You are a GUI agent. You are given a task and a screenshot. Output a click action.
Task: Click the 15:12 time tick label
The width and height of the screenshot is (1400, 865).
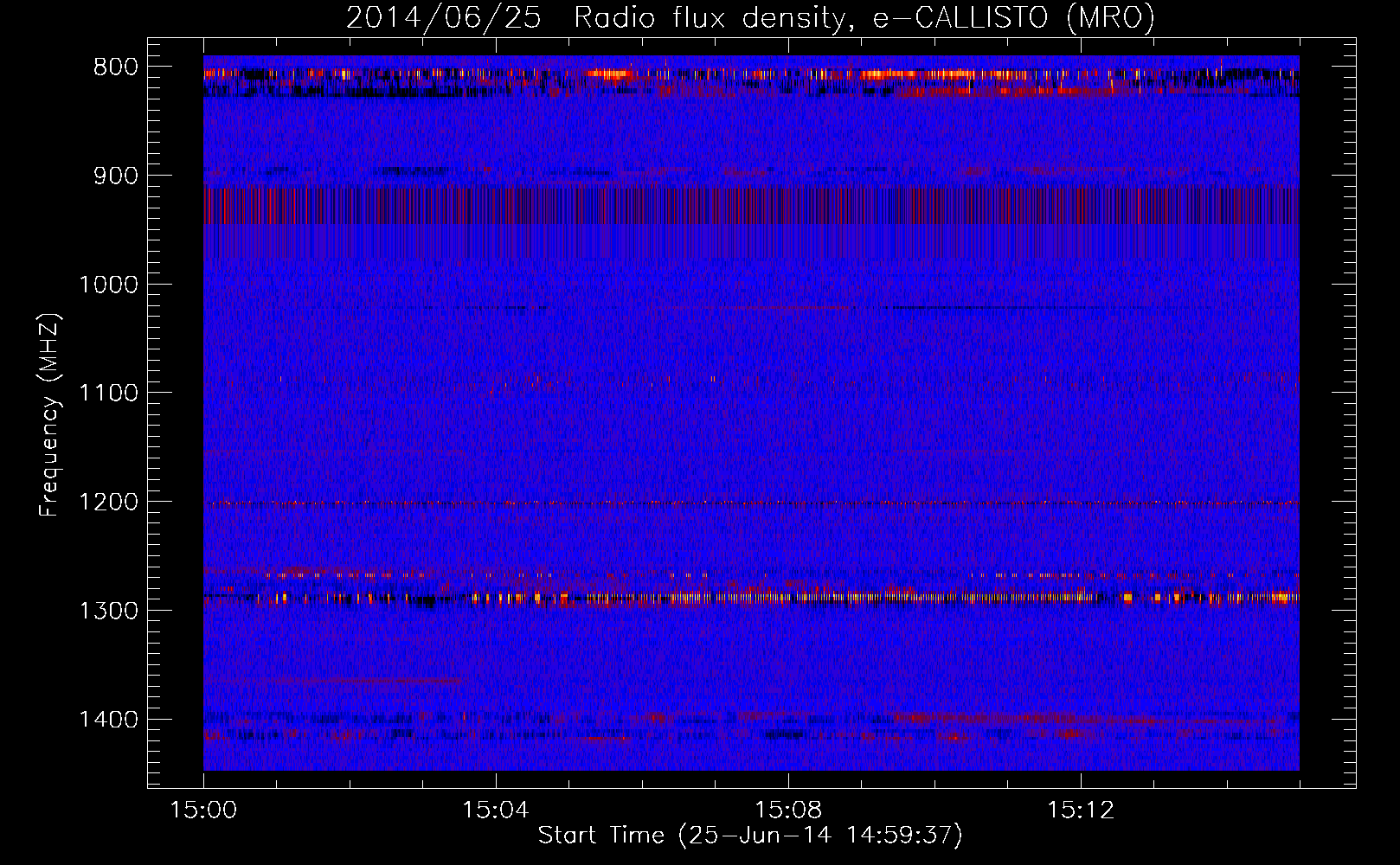tap(1080, 811)
